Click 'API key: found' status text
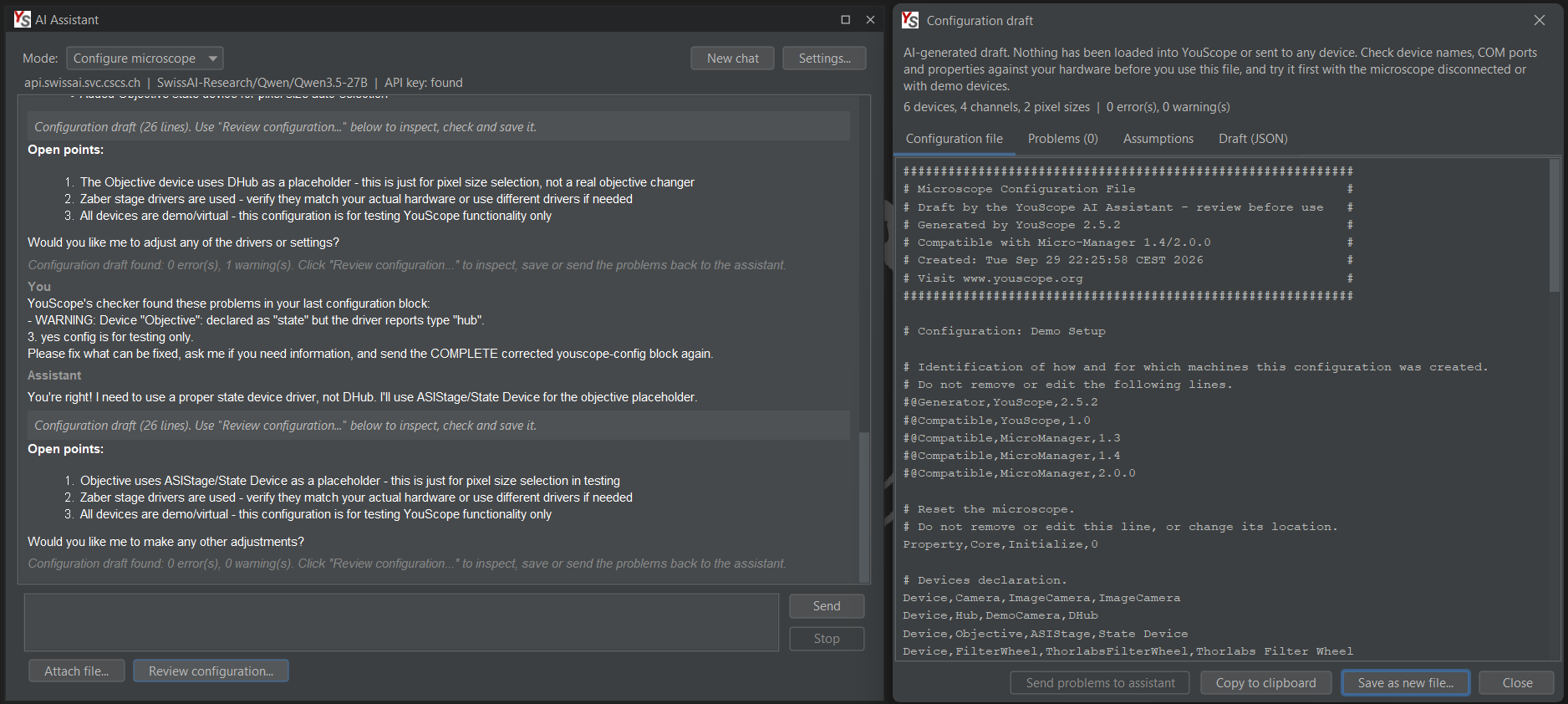Viewport: 1568px width, 704px height. click(423, 83)
